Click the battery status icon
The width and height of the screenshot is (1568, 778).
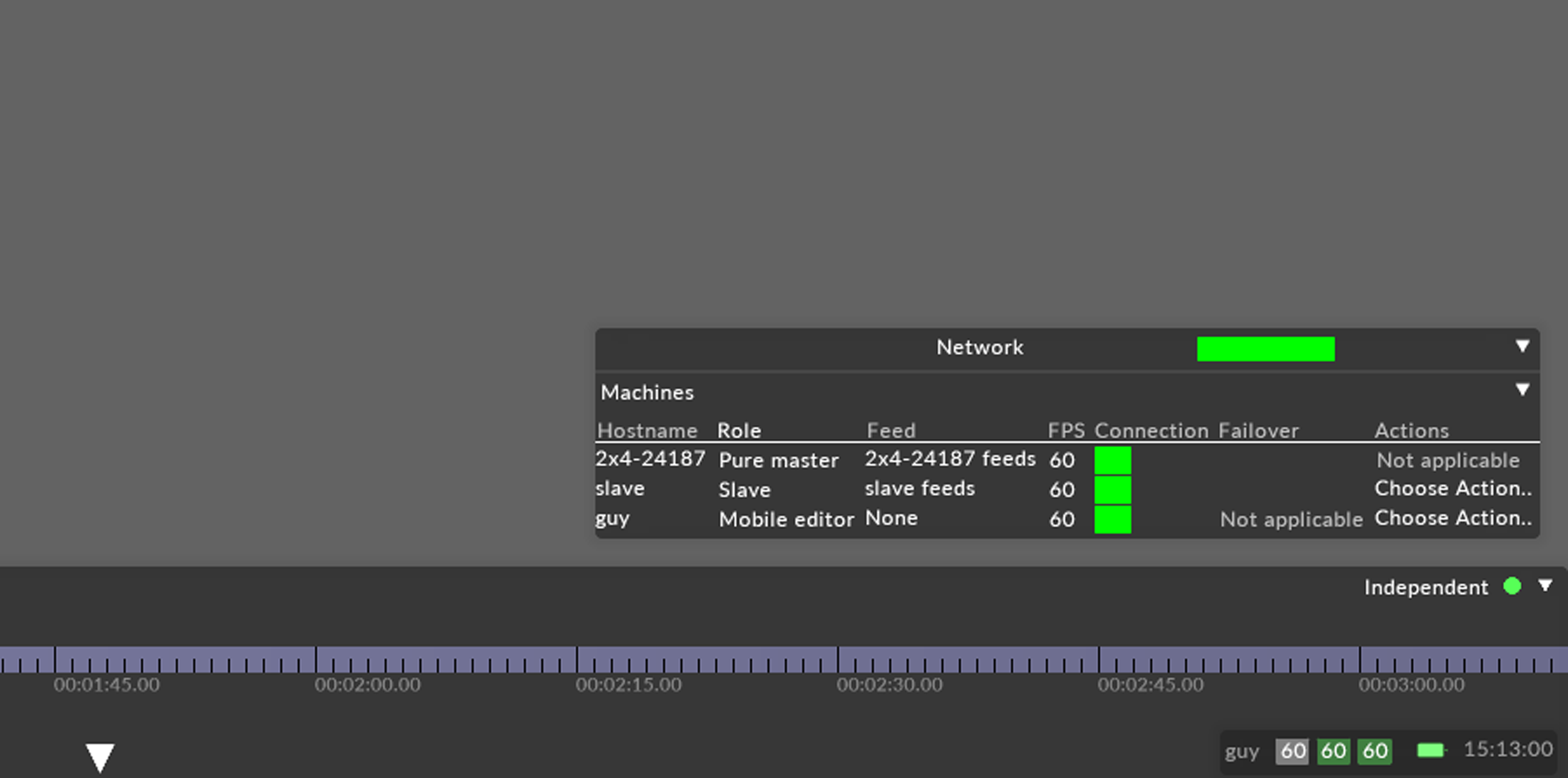click(1431, 750)
